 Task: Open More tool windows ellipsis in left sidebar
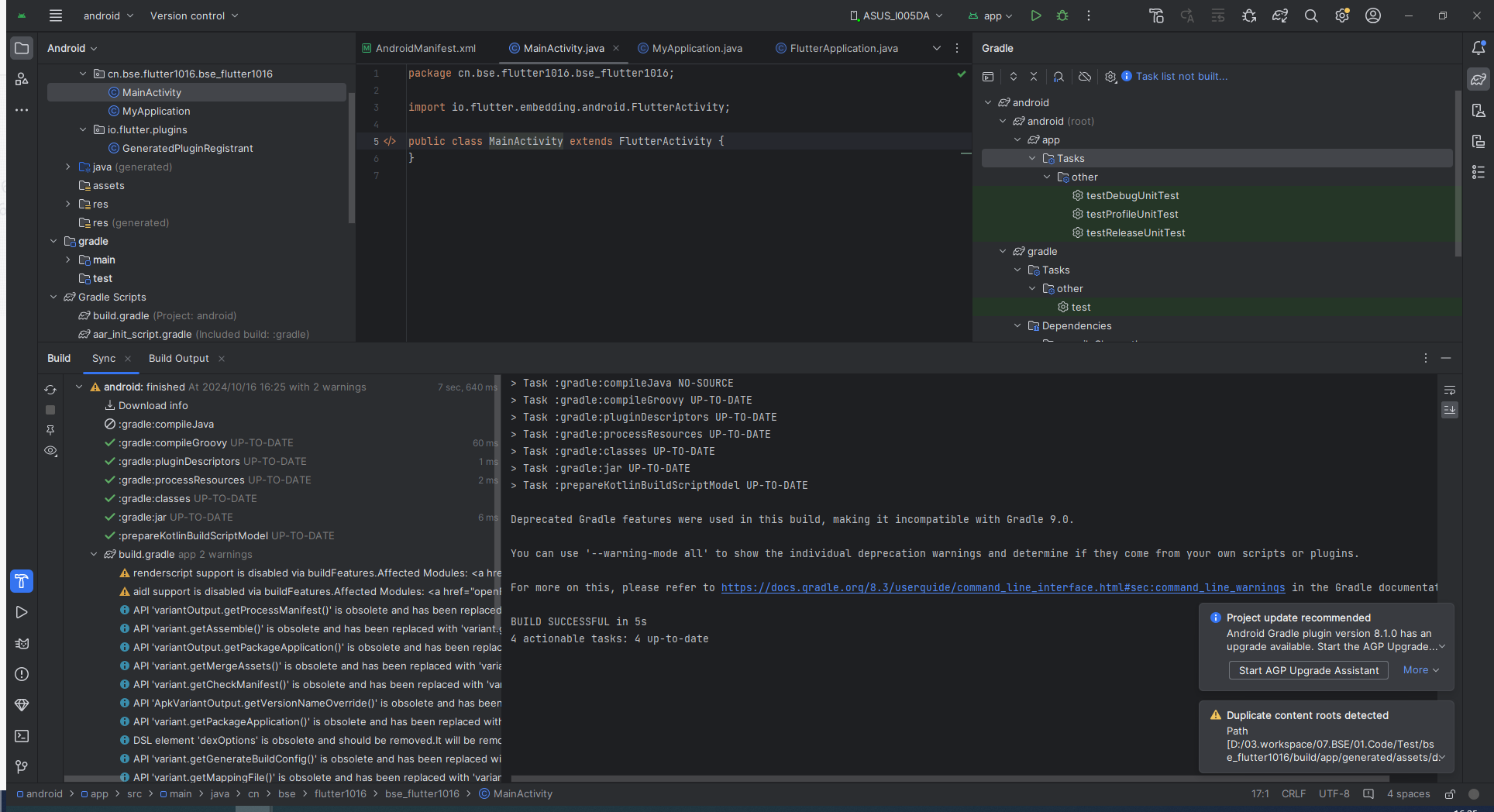point(22,110)
